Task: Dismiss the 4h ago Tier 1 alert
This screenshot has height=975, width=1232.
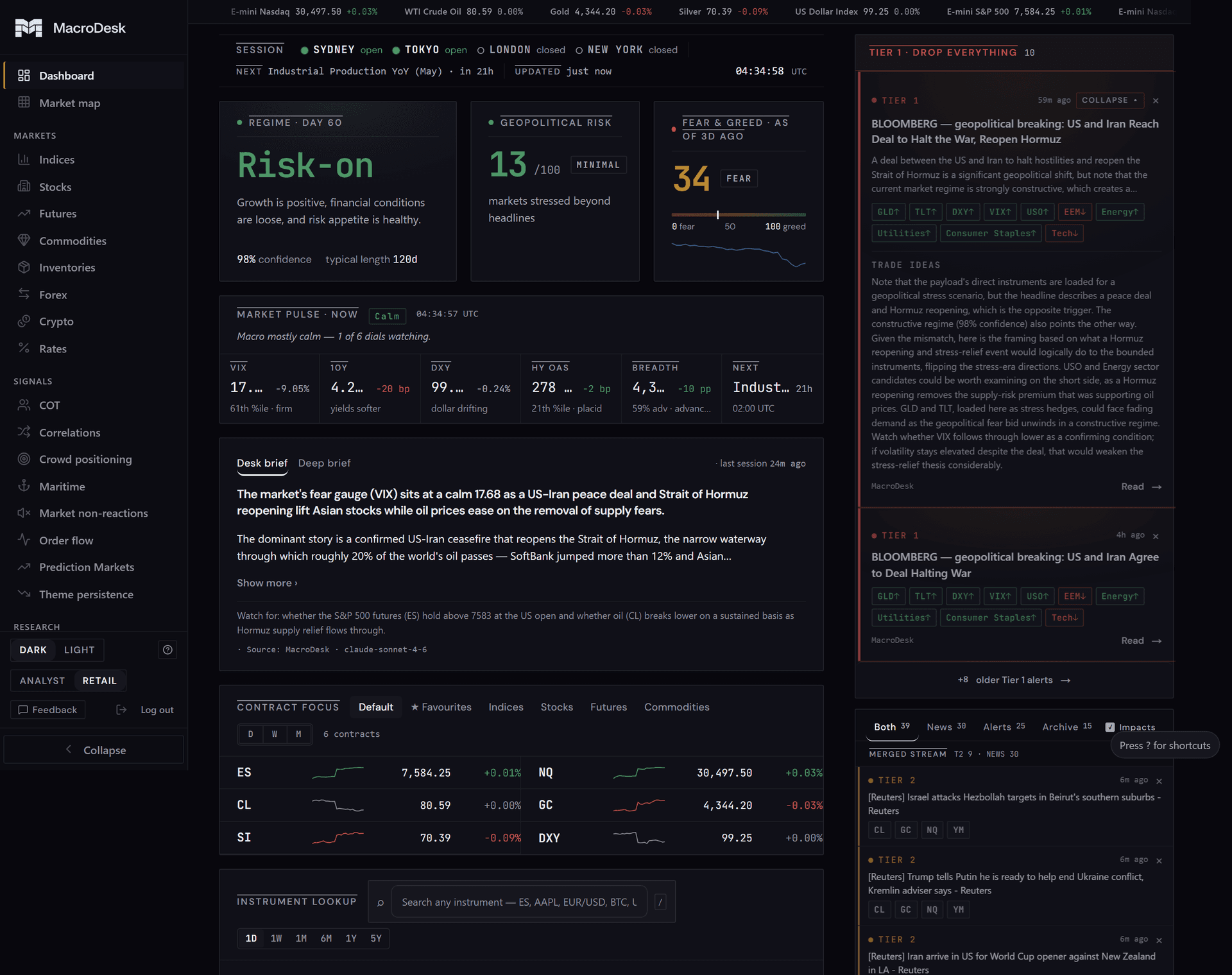Action: tap(1156, 537)
